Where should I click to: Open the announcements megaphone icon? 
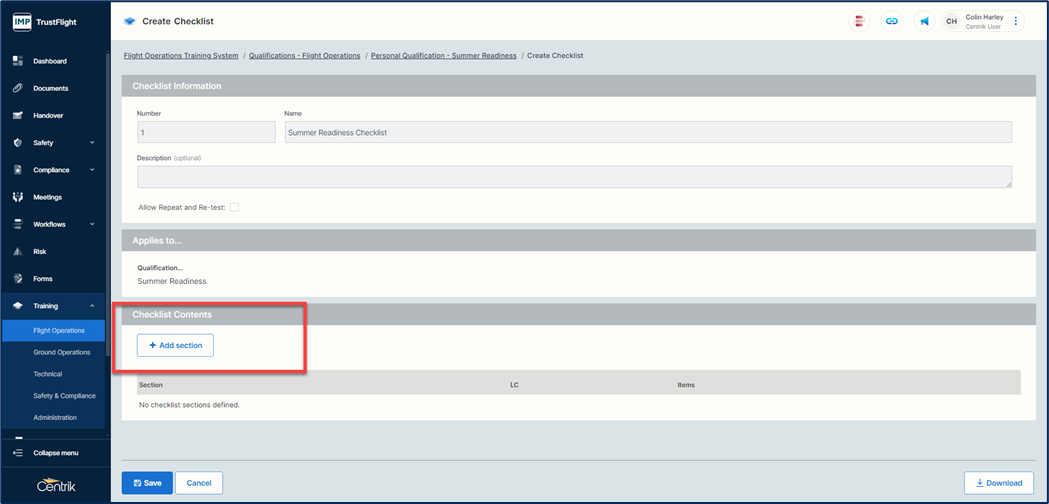pyautogui.click(x=924, y=21)
